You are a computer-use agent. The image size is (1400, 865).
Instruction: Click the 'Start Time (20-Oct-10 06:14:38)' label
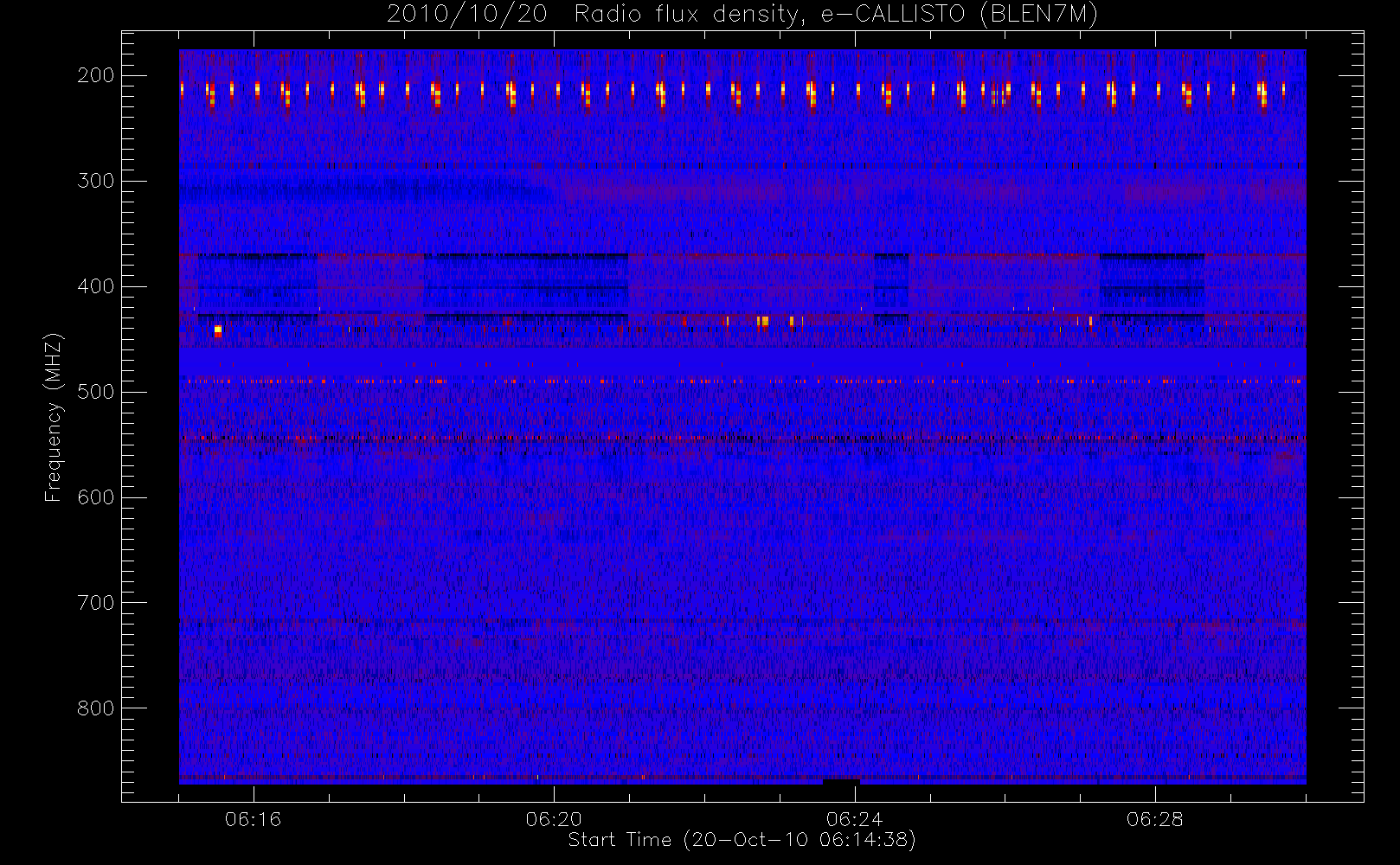[x=742, y=840]
